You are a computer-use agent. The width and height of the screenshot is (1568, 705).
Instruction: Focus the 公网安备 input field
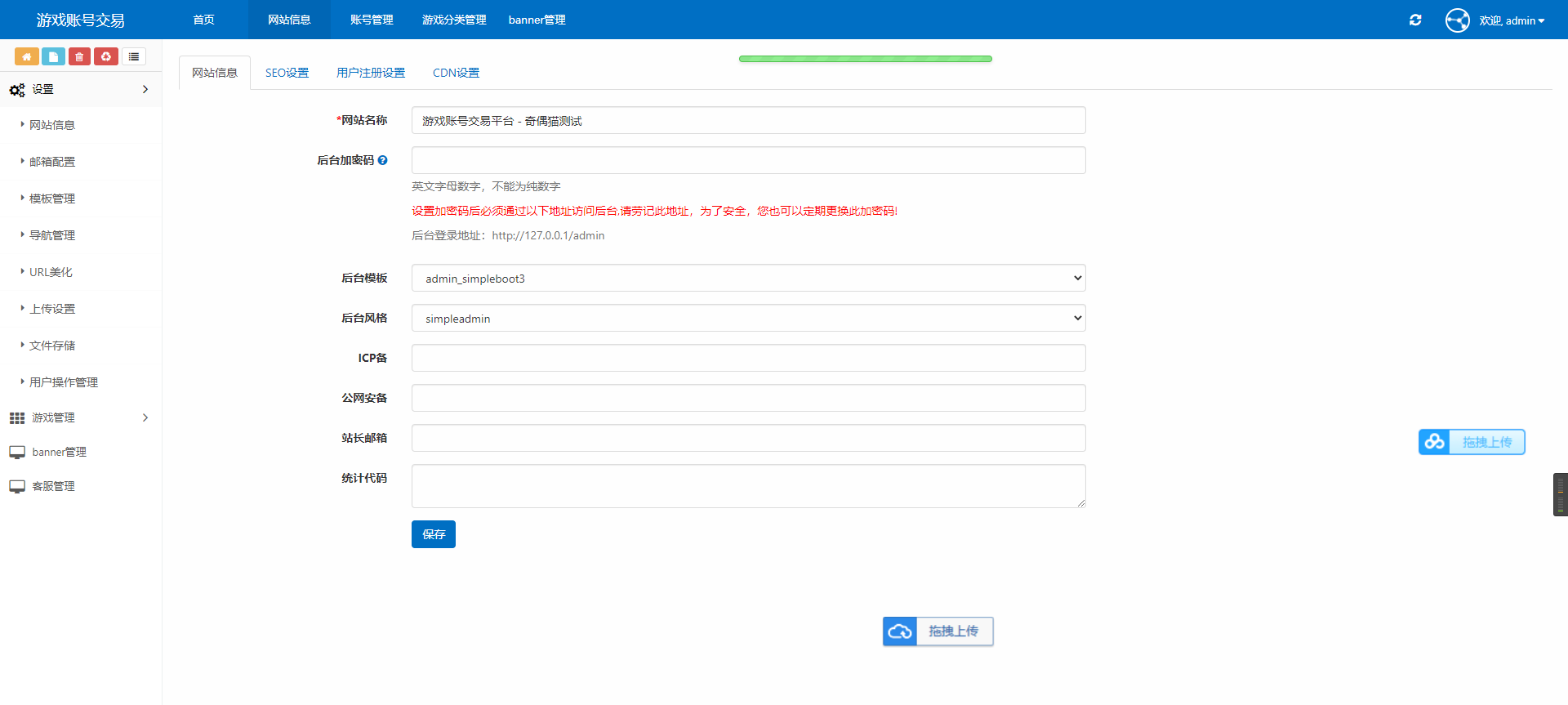point(749,398)
